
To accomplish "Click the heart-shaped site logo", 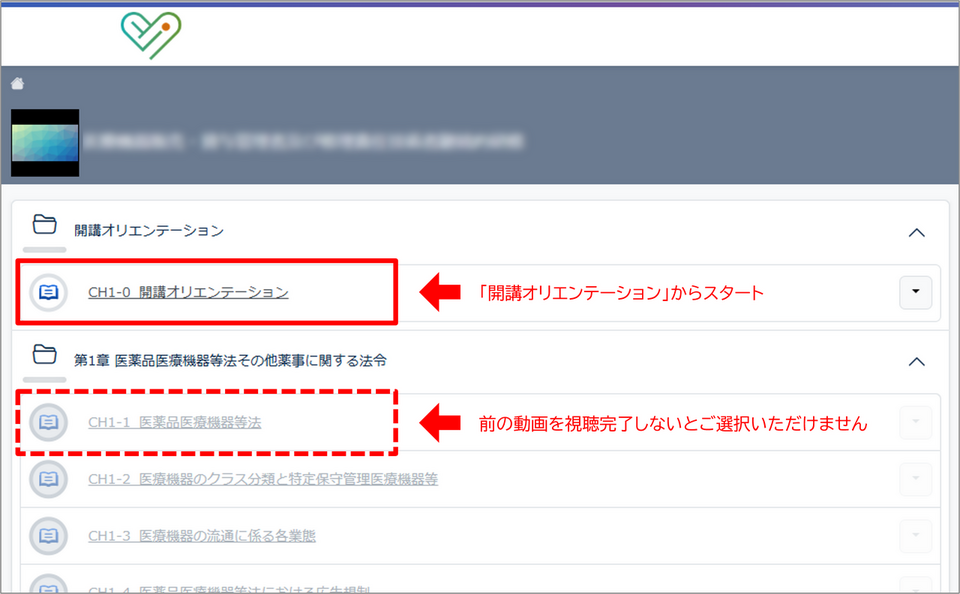I will click(150, 35).
